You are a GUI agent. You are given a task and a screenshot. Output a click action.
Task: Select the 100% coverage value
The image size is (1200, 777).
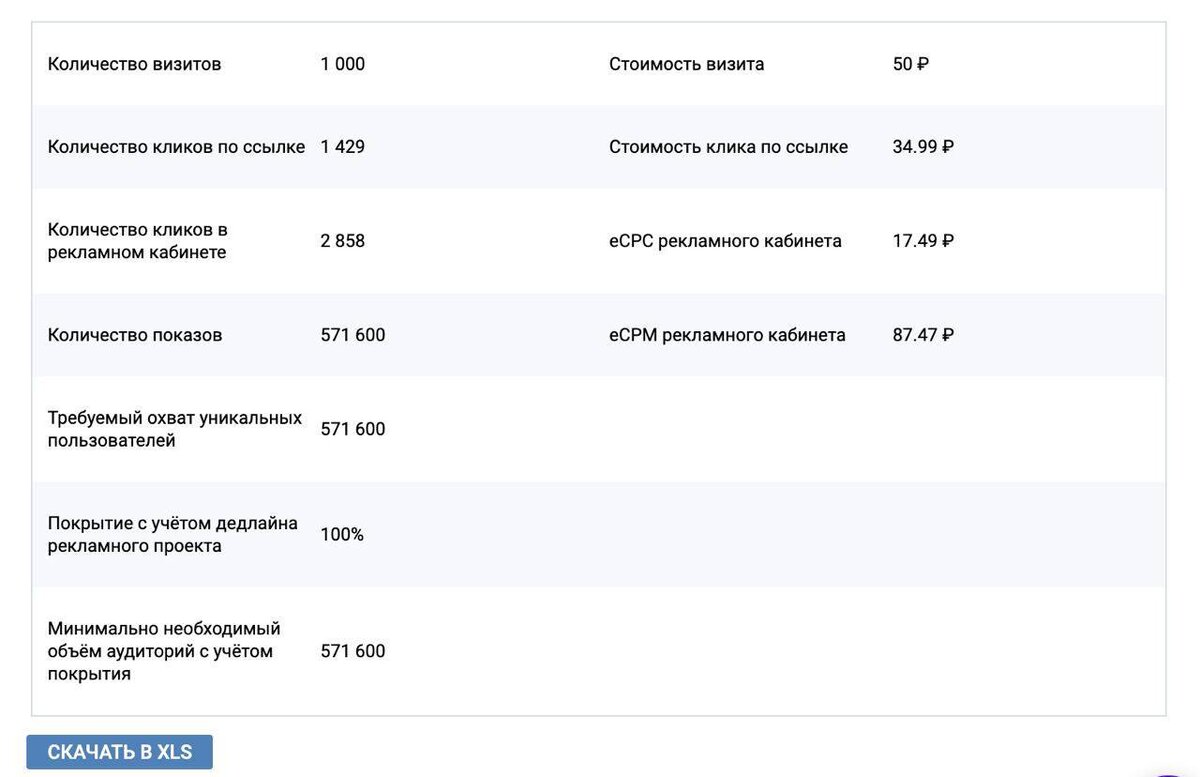click(342, 535)
